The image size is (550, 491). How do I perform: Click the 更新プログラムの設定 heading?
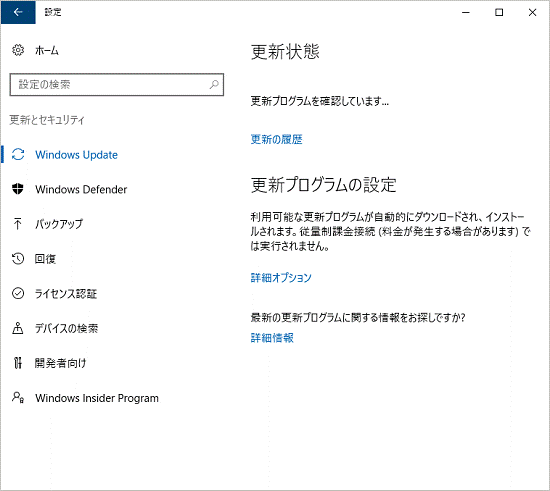point(323,185)
